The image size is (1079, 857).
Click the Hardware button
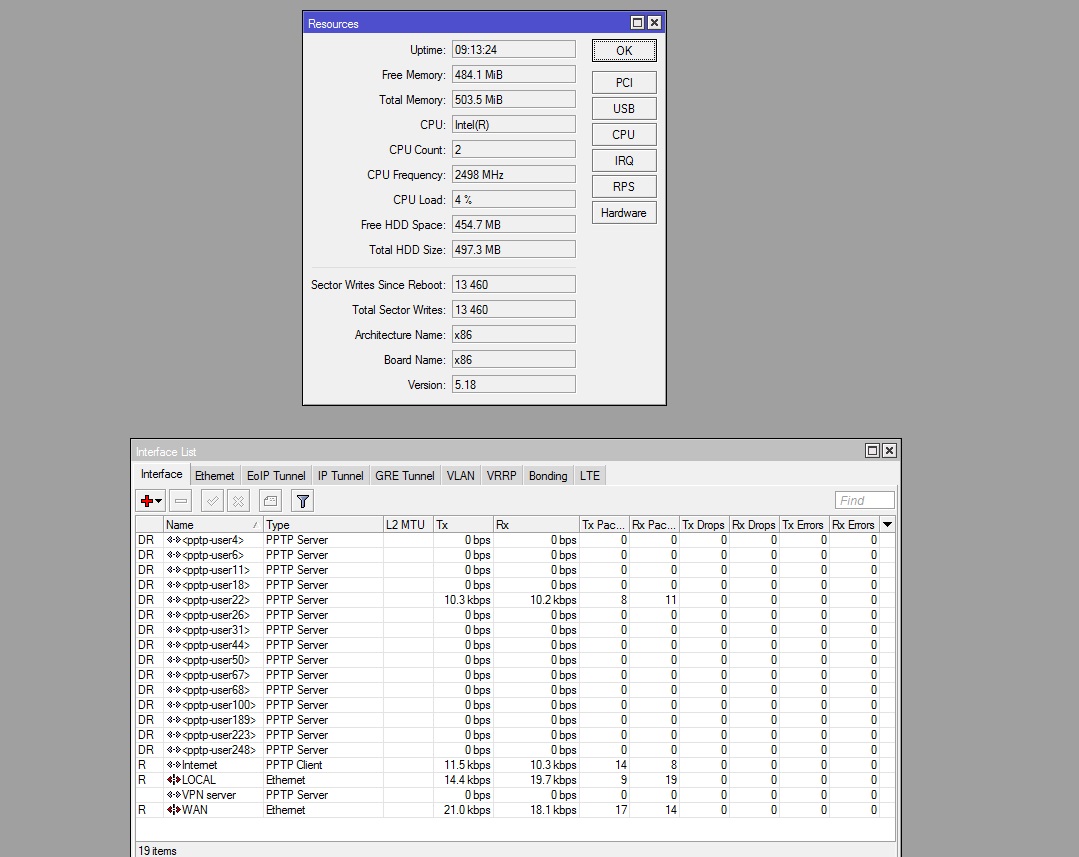[x=624, y=213]
